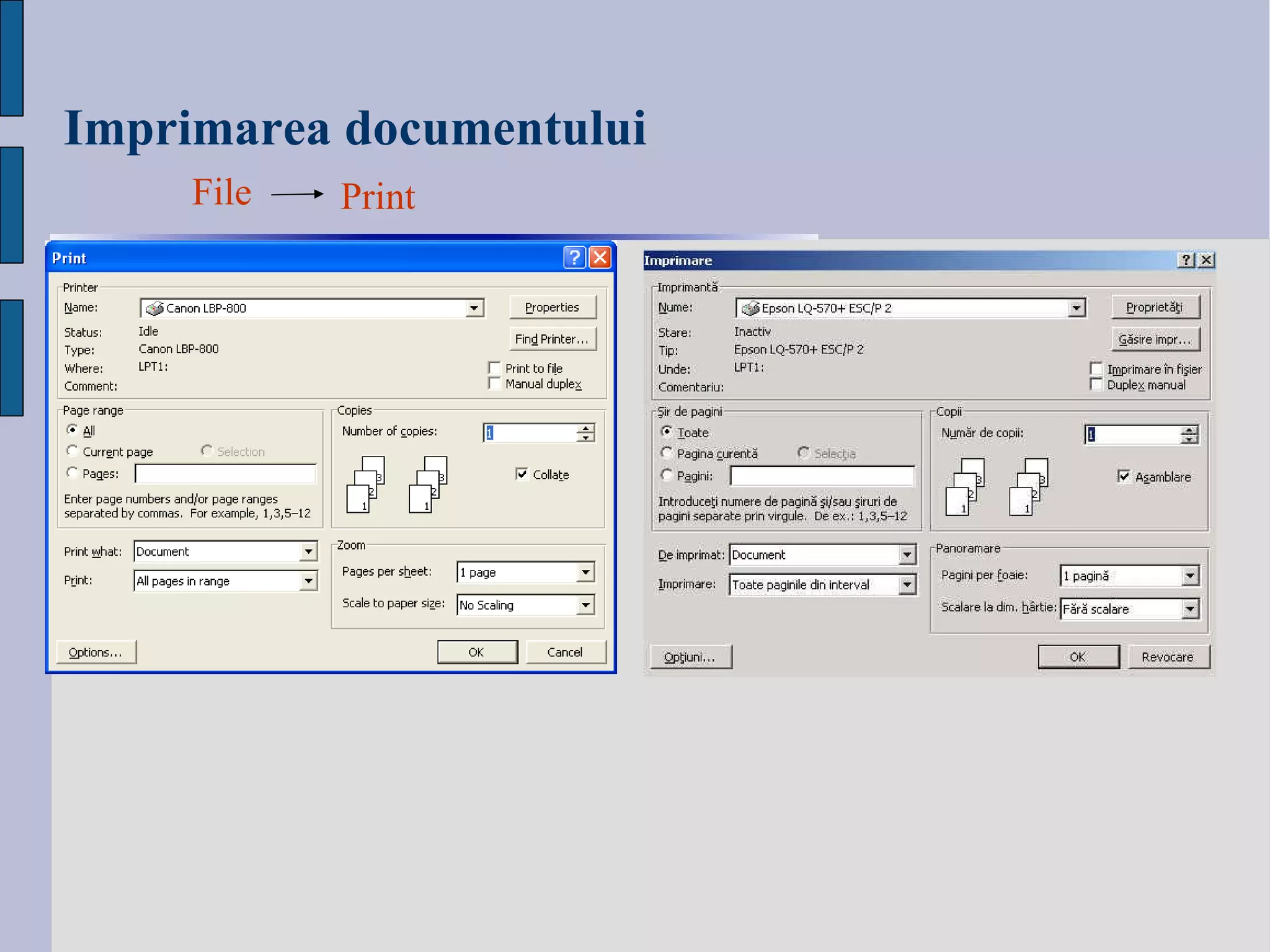The image size is (1270, 952).
Task: Confirm with OK in Print dialog
Action: click(x=477, y=652)
